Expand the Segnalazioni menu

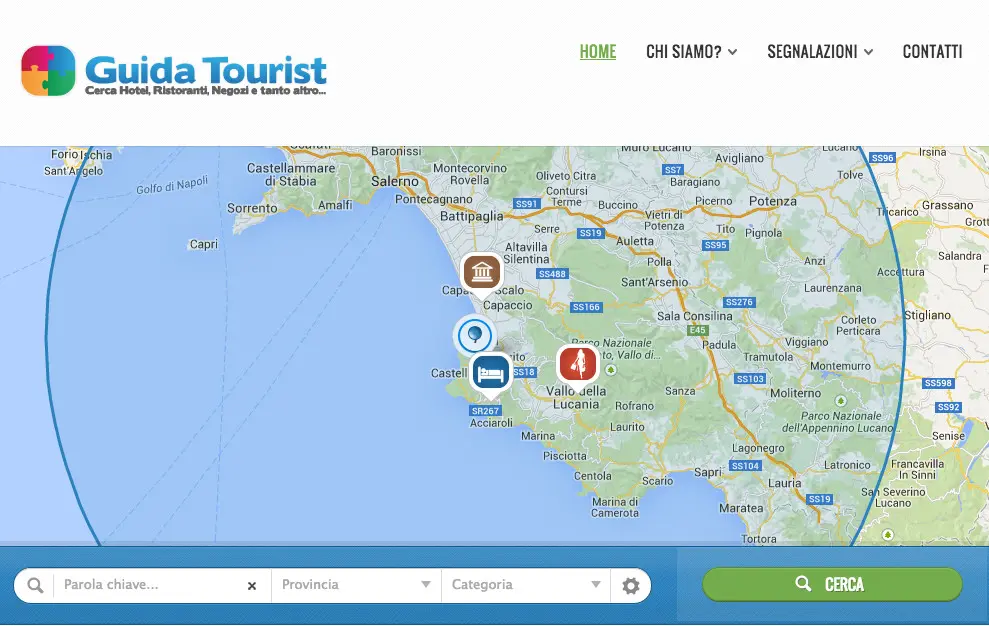[820, 52]
